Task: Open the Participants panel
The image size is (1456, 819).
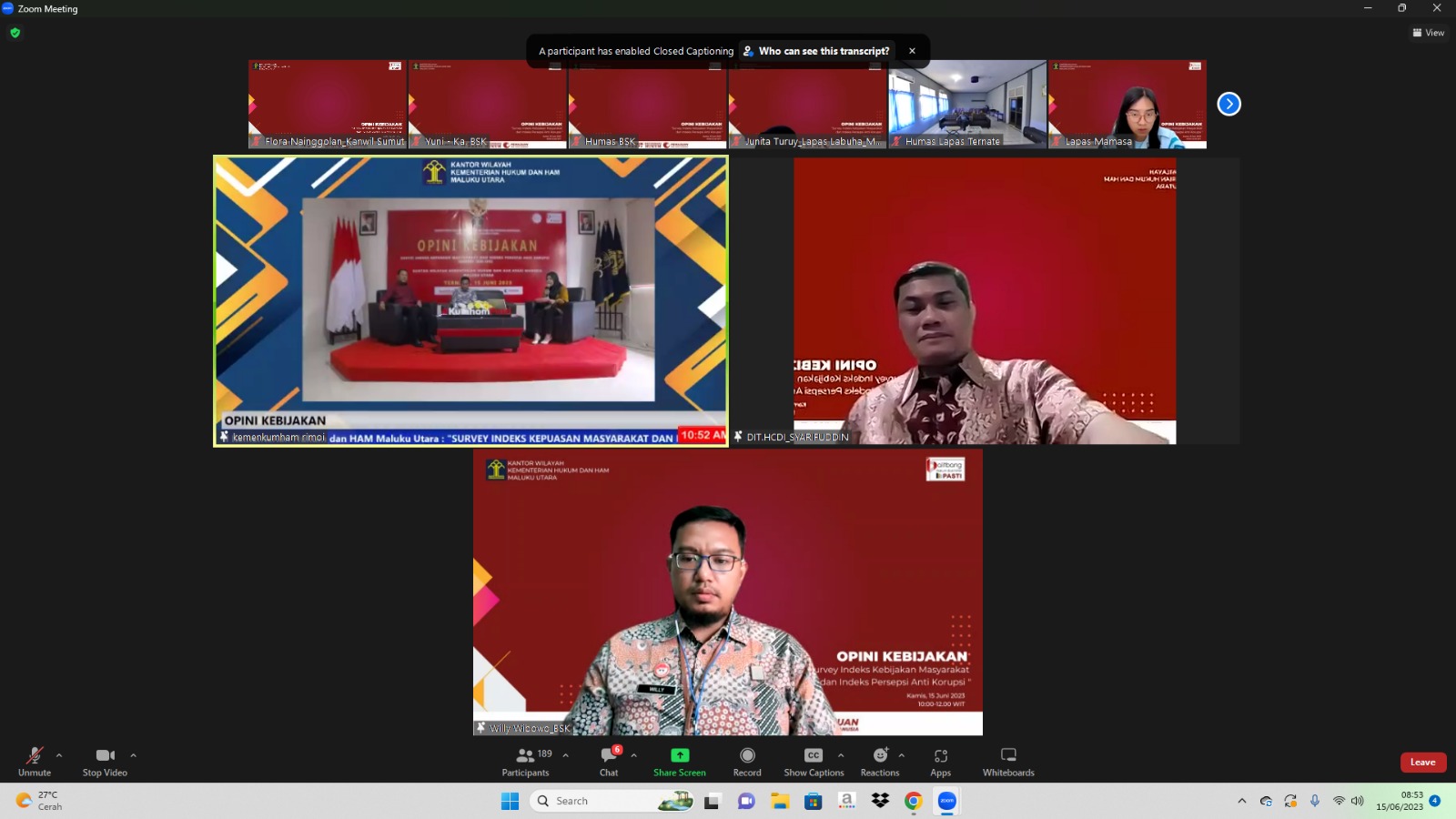Action: point(526,762)
